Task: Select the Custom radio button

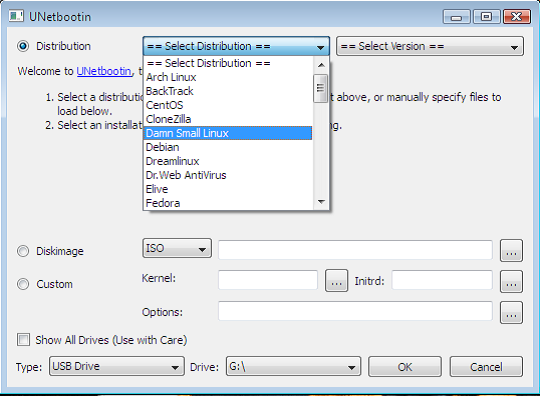Action: 23,284
